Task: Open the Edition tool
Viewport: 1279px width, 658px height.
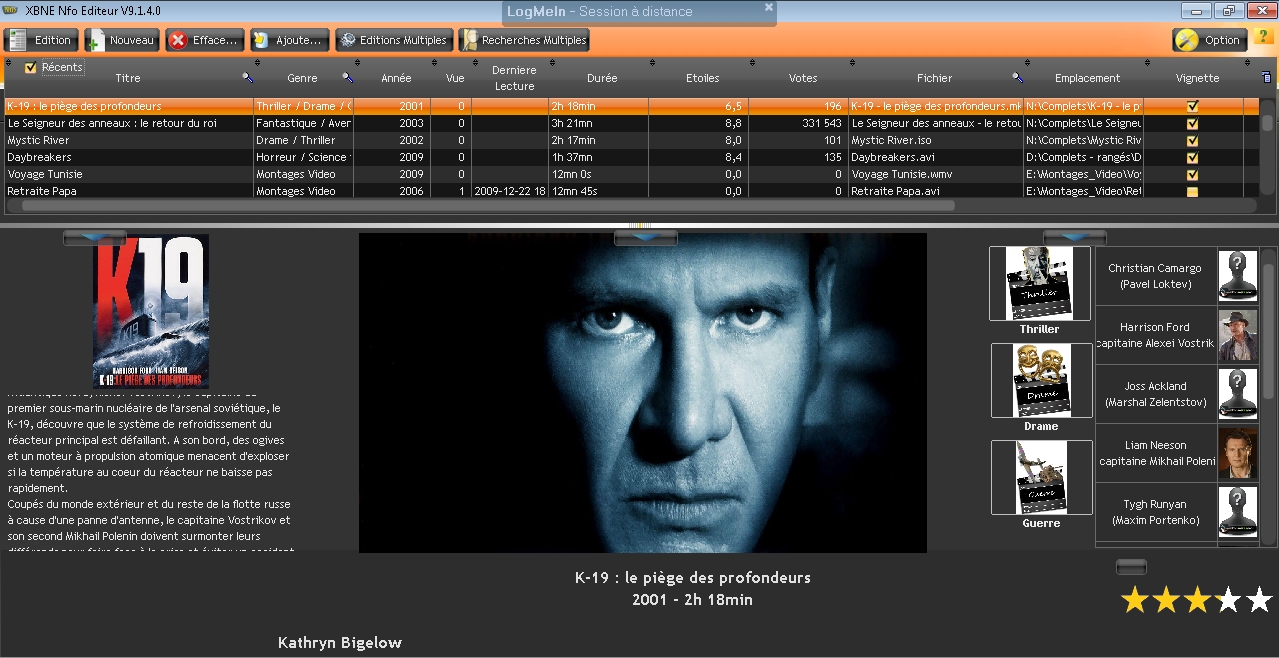Action: [x=41, y=40]
